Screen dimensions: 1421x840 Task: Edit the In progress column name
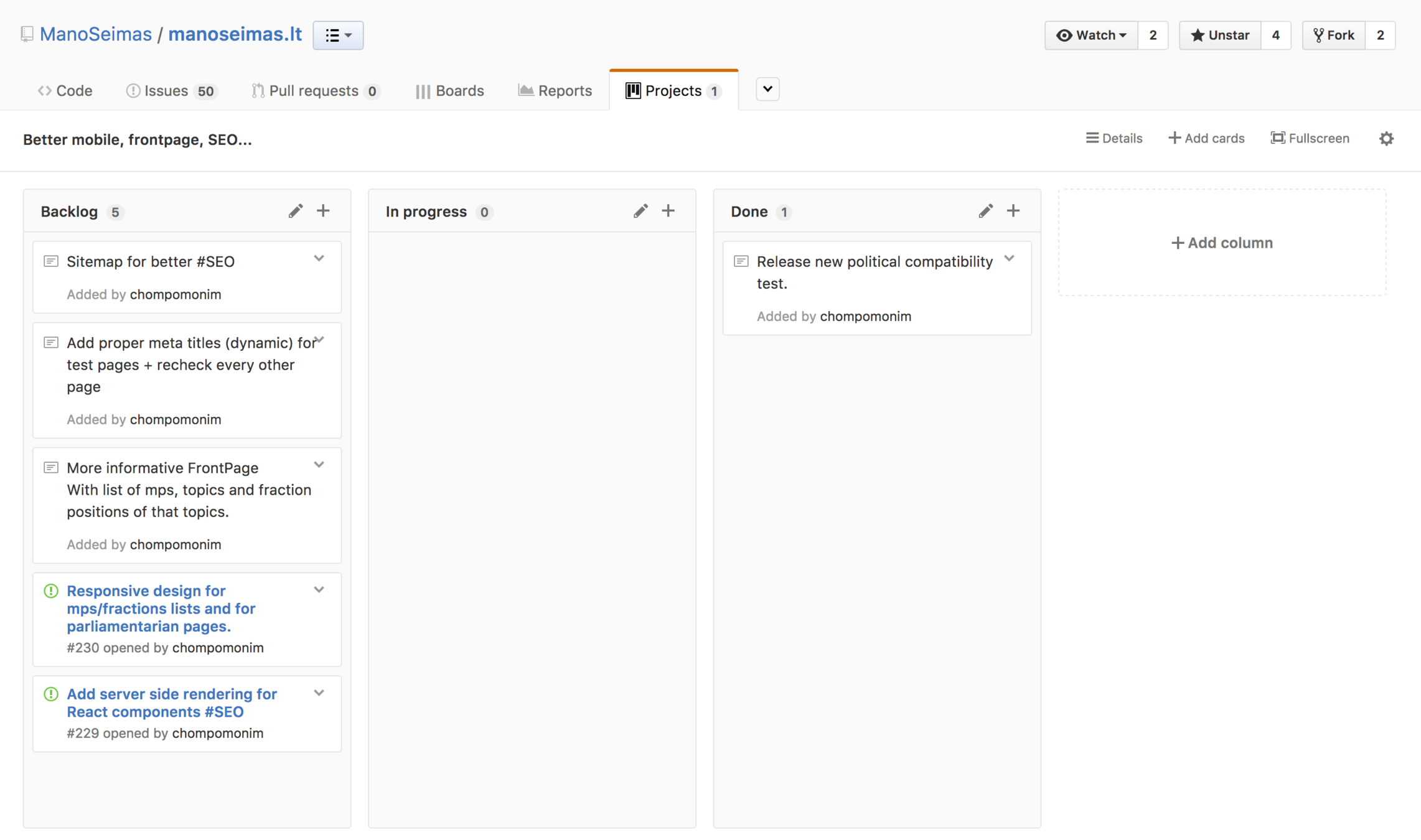point(640,211)
